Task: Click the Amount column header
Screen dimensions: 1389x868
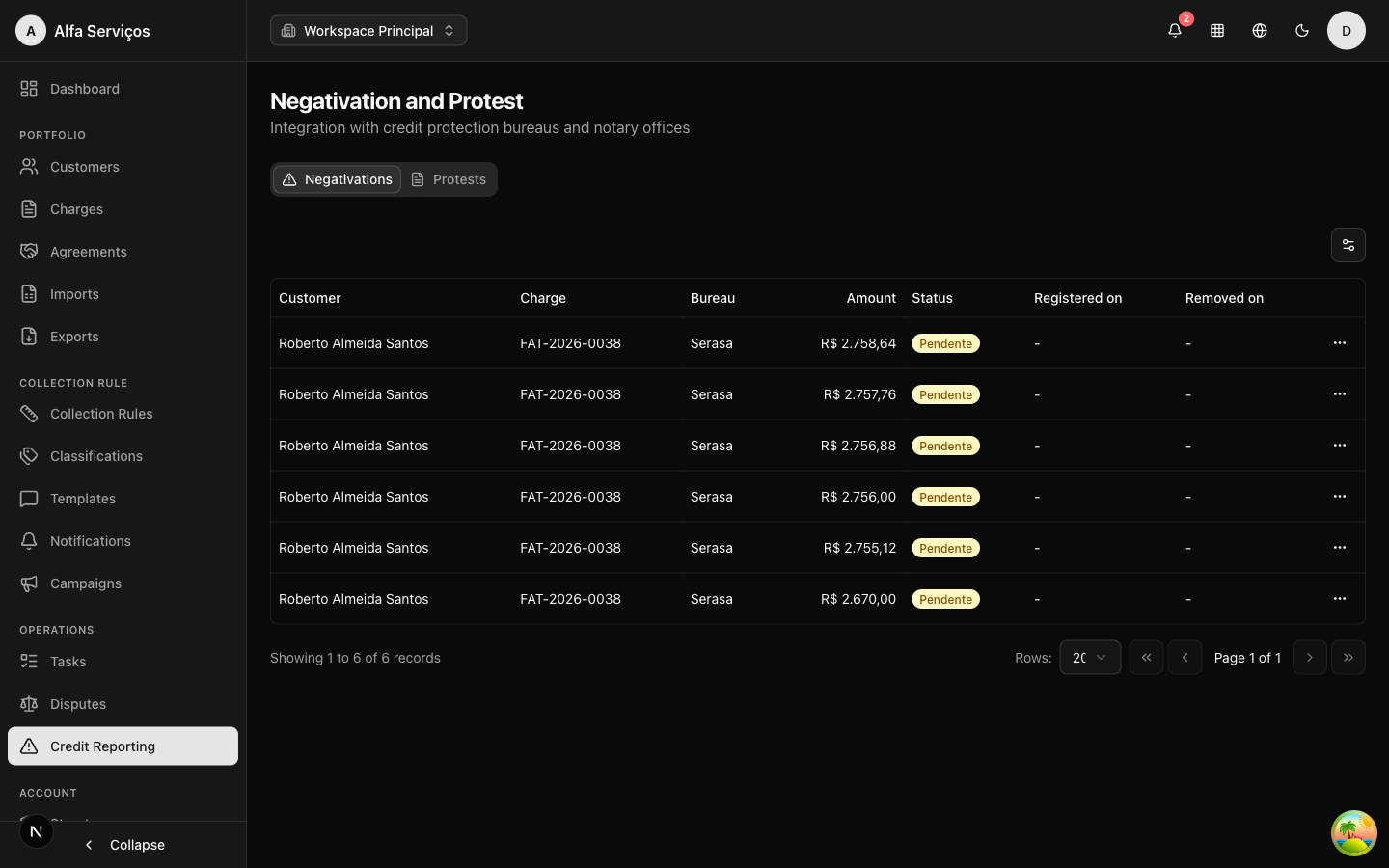Action: (x=871, y=298)
